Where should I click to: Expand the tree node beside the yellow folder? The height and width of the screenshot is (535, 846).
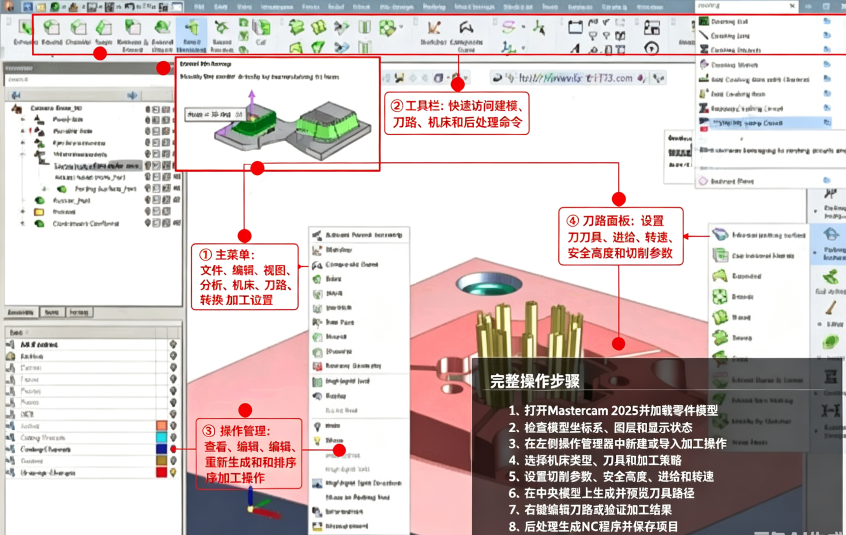[x=23, y=212]
